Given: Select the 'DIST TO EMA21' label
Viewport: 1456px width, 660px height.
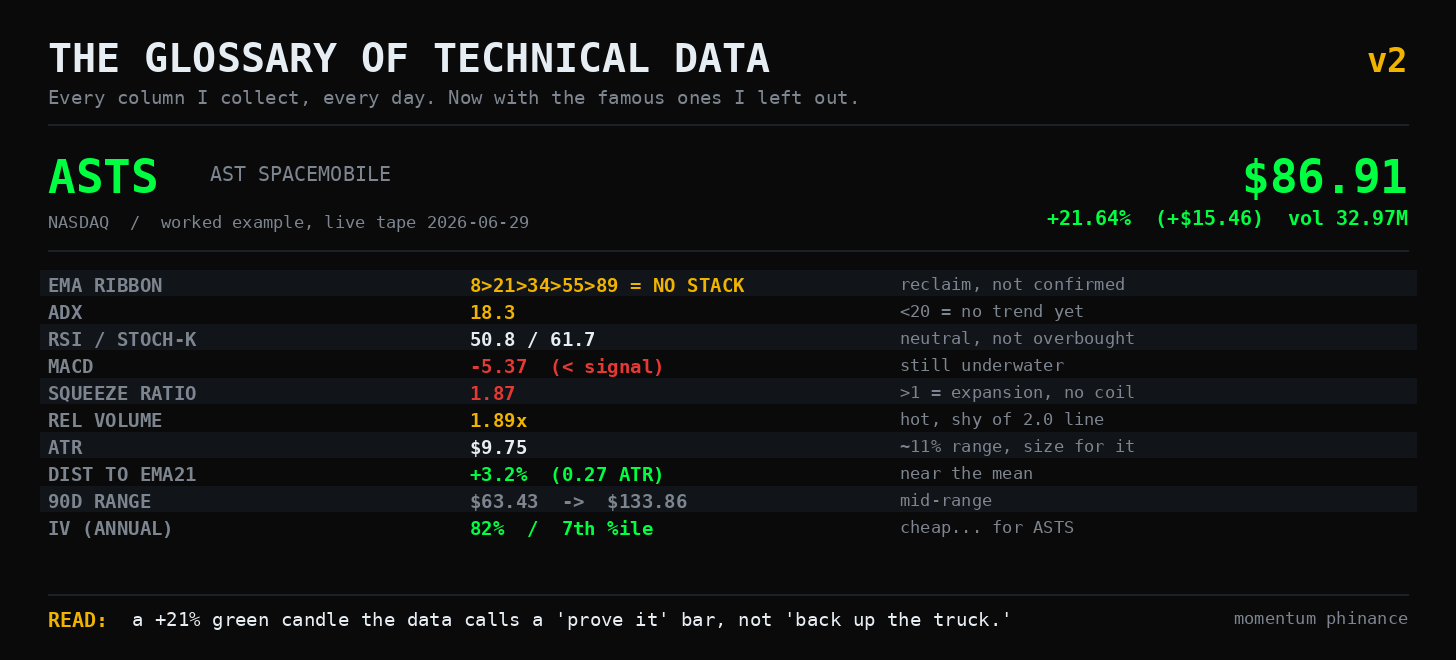Looking at the screenshot, I should pos(122,475).
